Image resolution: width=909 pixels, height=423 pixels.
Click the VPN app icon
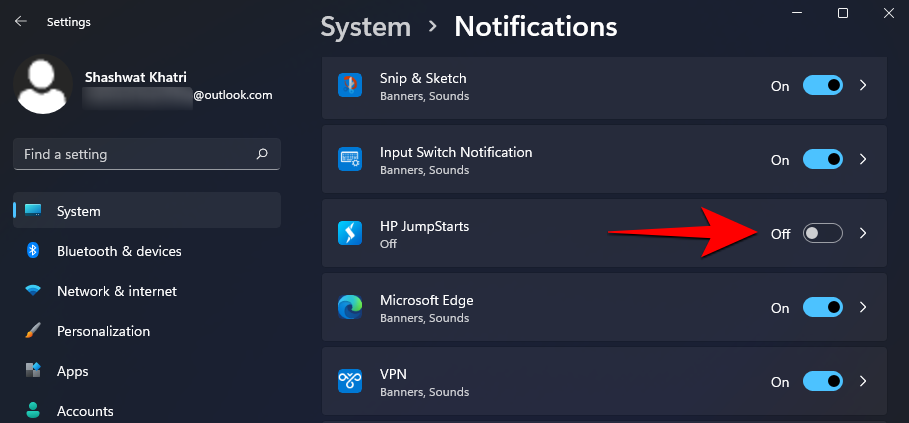tap(350, 381)
